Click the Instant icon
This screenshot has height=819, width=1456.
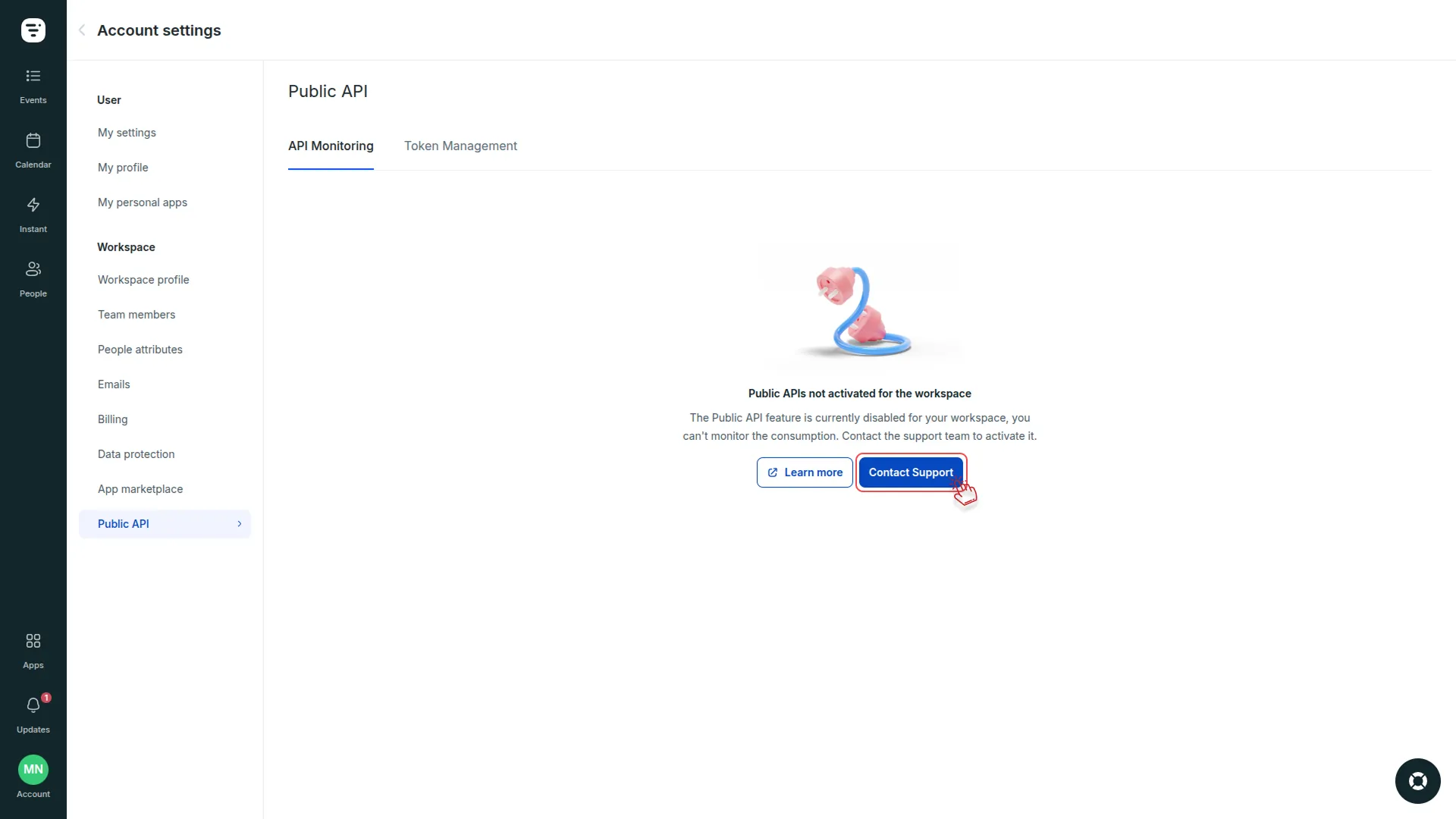click(33, 214)
